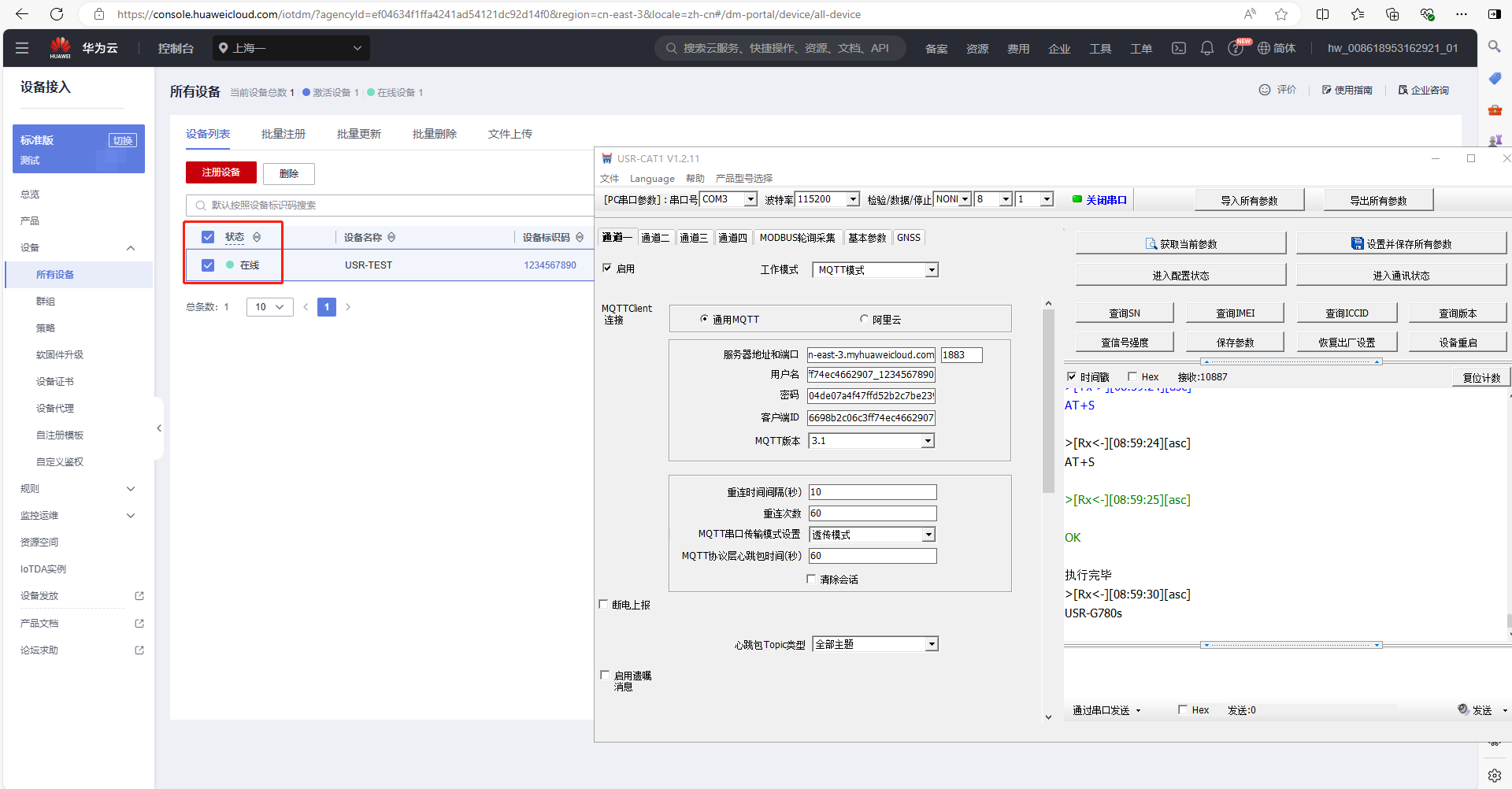This screenshot has width=1512, height=789.
Task: Select the 阿里云 radio button
Action: click(x=864, y=319)
